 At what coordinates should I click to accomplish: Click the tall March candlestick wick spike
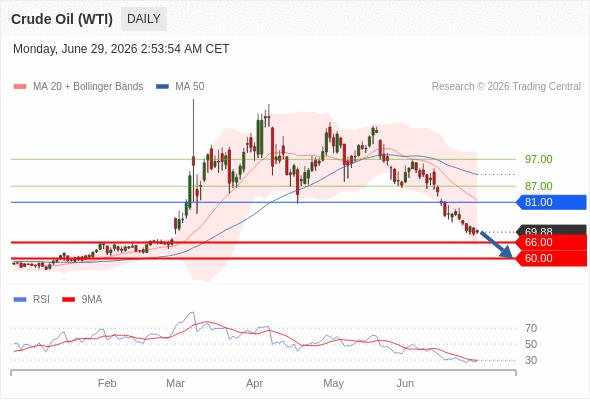(x=193, y=128)
